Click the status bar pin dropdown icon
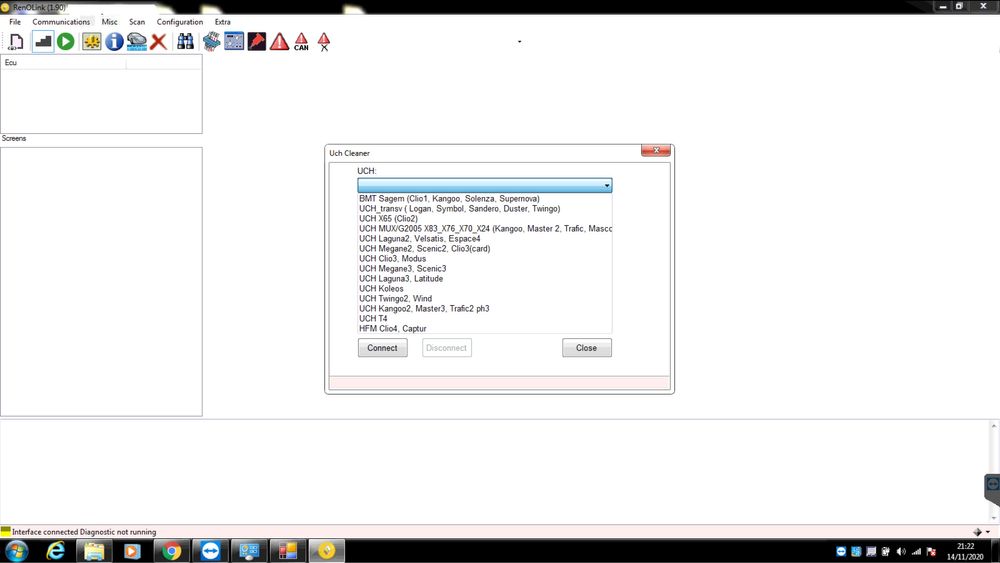The width and height of the screenshot is (1000, 563). tap(981, 532)
